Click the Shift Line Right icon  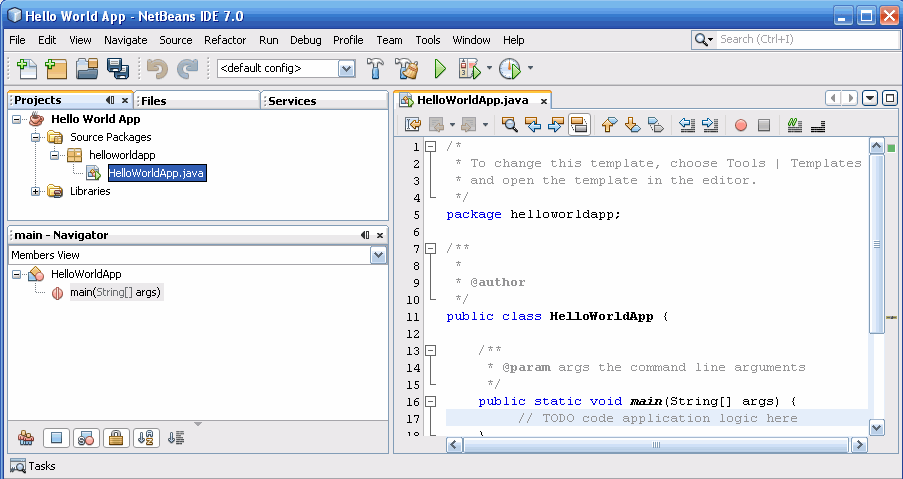pos(710,124)
